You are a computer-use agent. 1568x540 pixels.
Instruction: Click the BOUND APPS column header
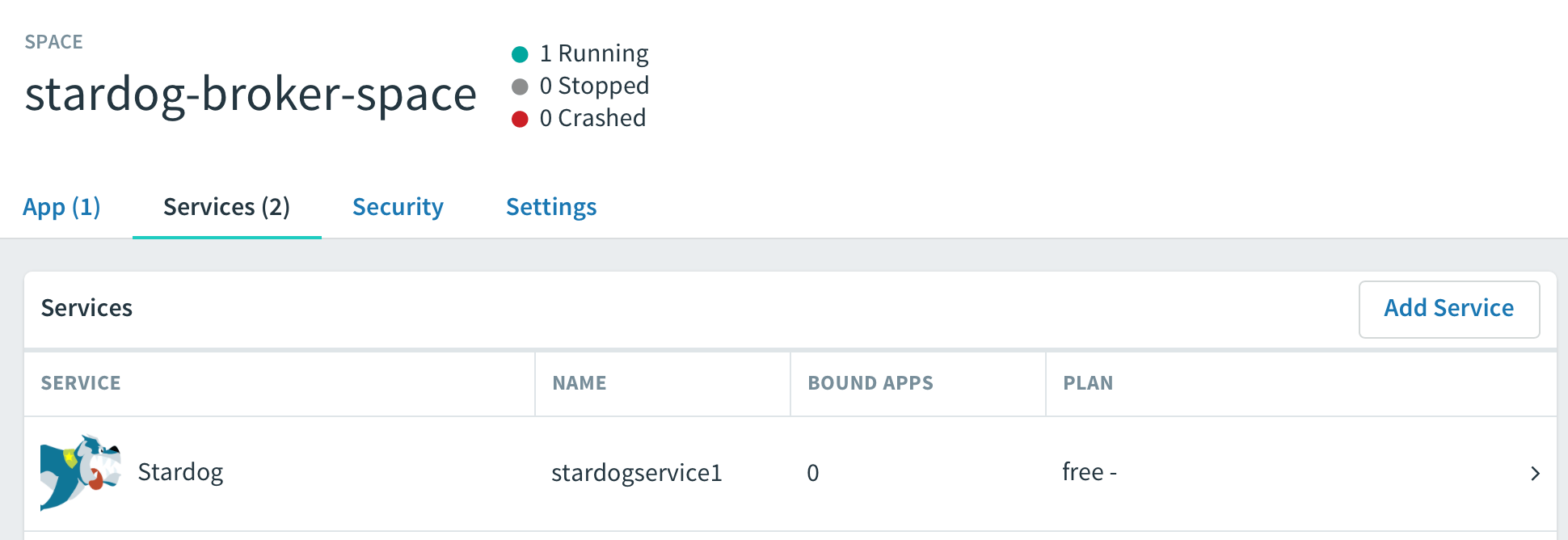pyautogui.click(x=870, y=383)
